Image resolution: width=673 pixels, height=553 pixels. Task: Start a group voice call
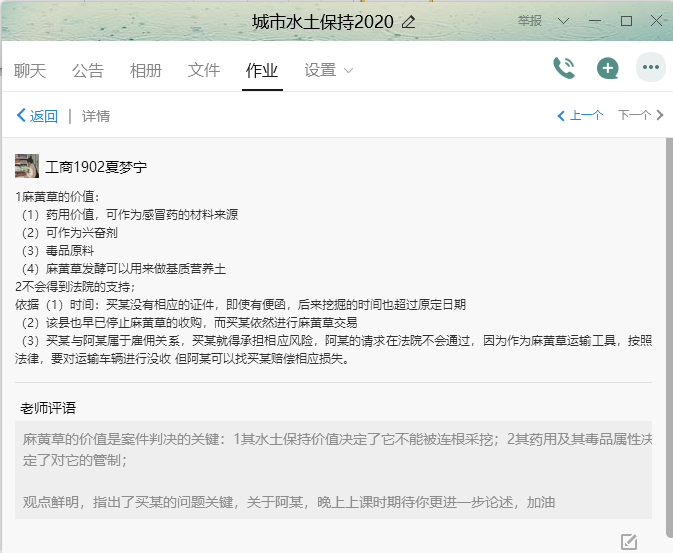click(564, 68)
